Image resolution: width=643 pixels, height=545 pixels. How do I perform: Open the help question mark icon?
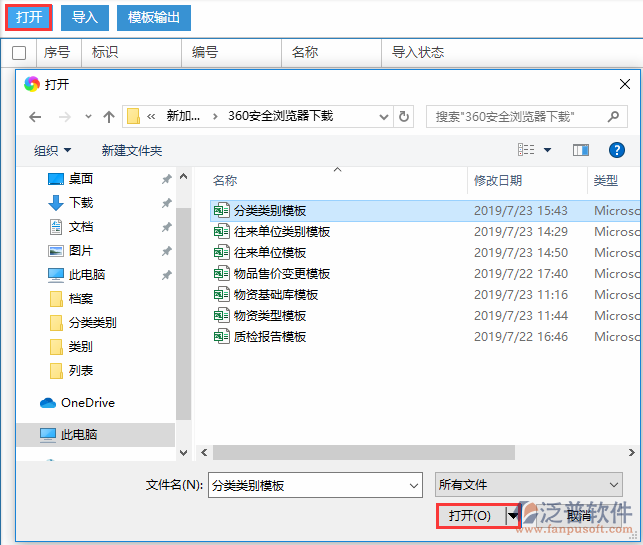pos(617,150)
